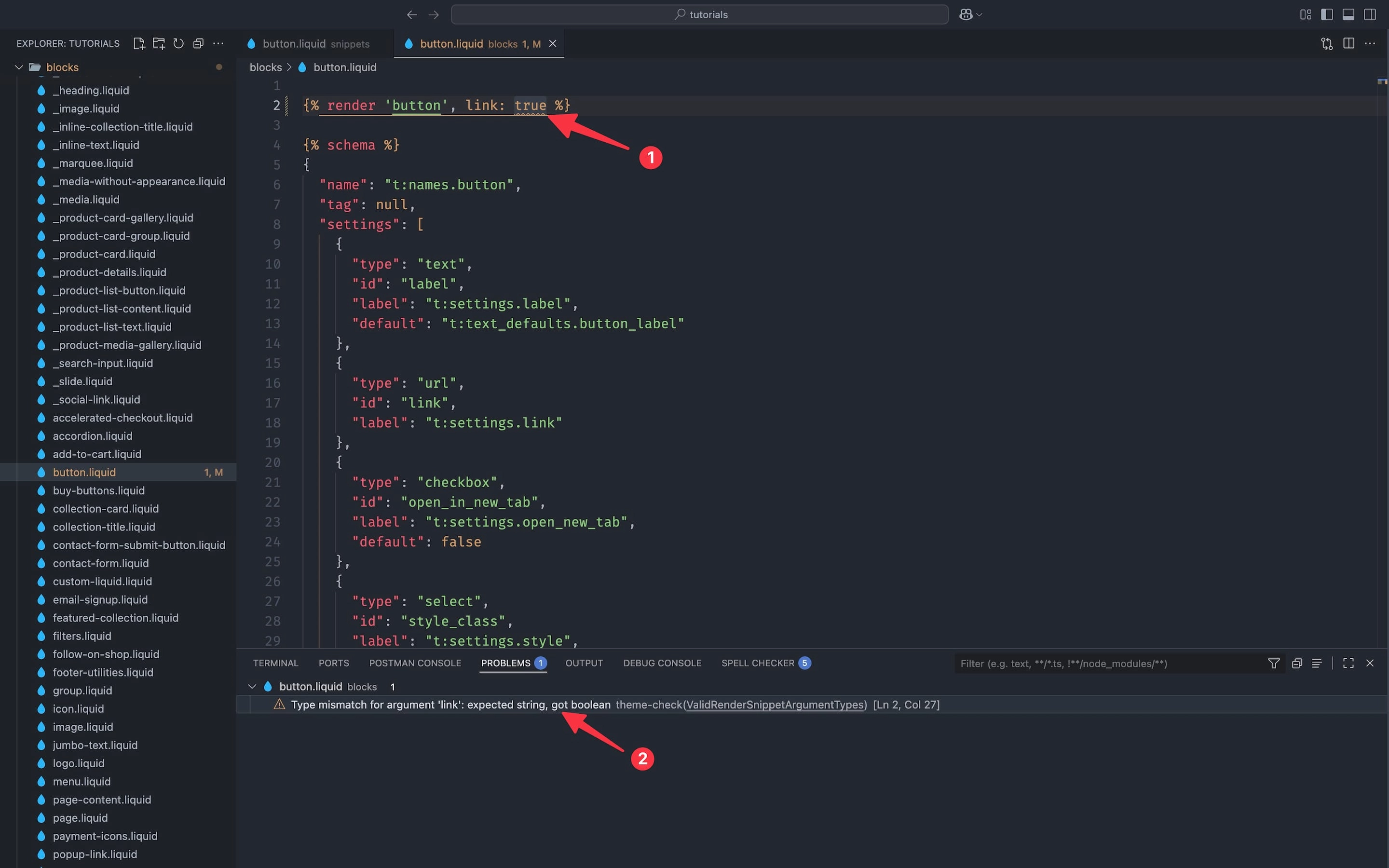Viewport: 1389px width, 868px height.
Task: Click the editor overview ruler scrollbar
Action: (1383, 362)
